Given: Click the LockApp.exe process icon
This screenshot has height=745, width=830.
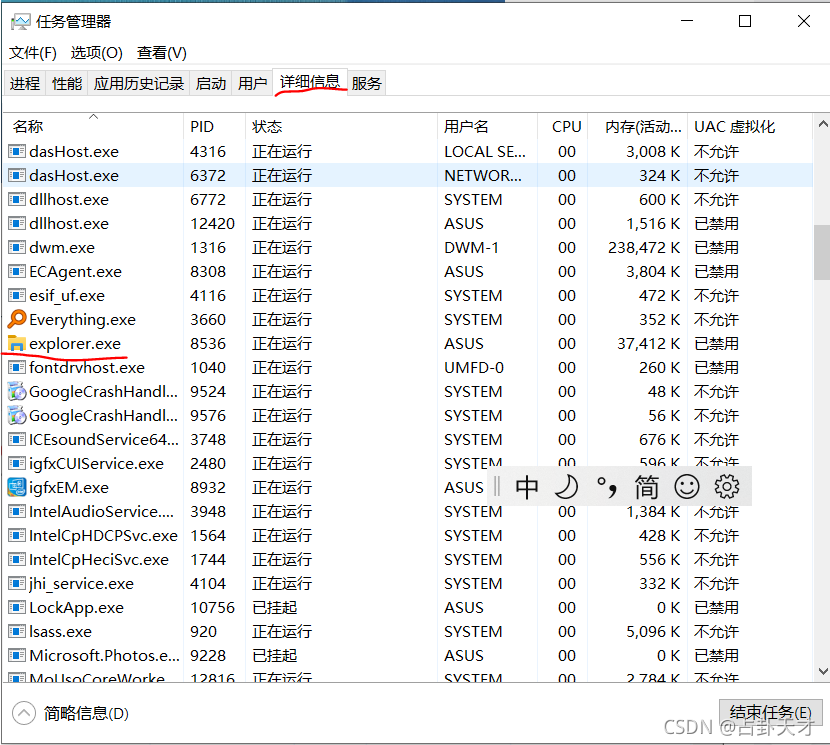Looking at the screenshot, I should coord(17,607).
